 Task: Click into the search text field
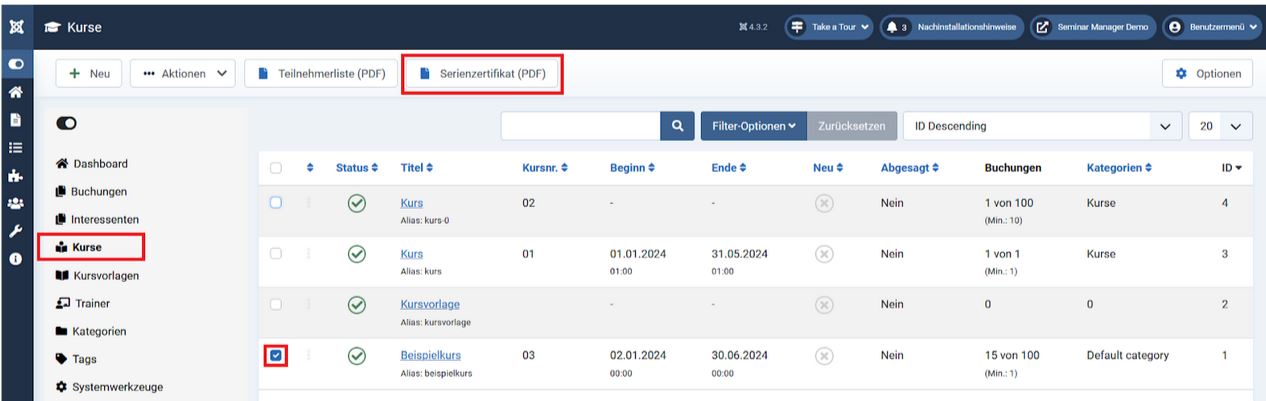click(580, 126)
